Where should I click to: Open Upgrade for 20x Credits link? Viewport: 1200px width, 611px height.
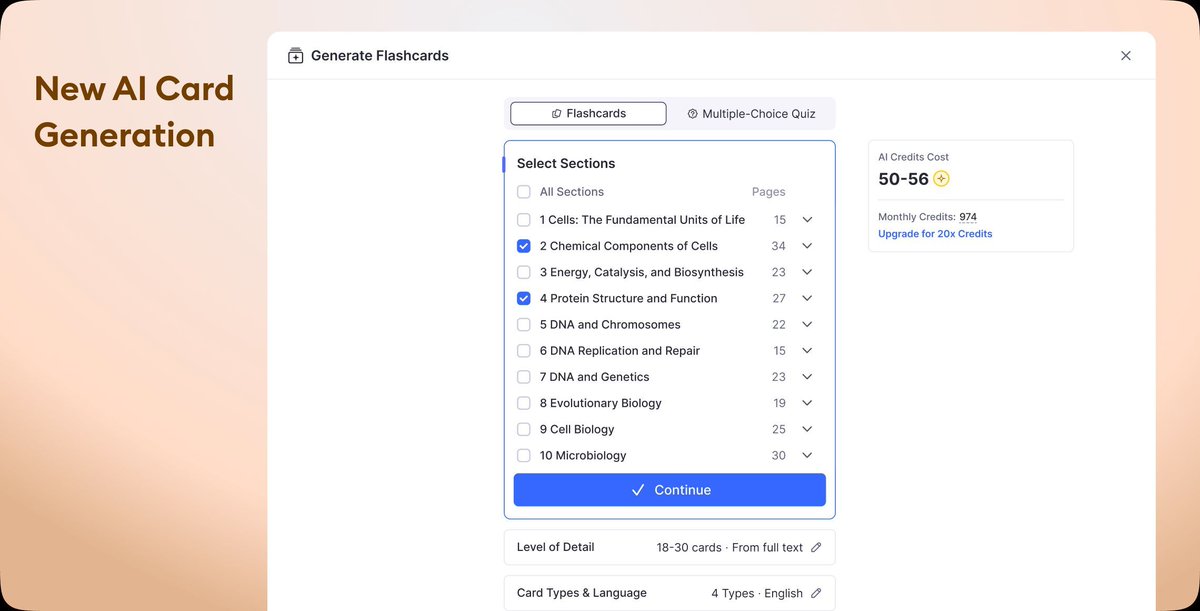coord(935,234)
